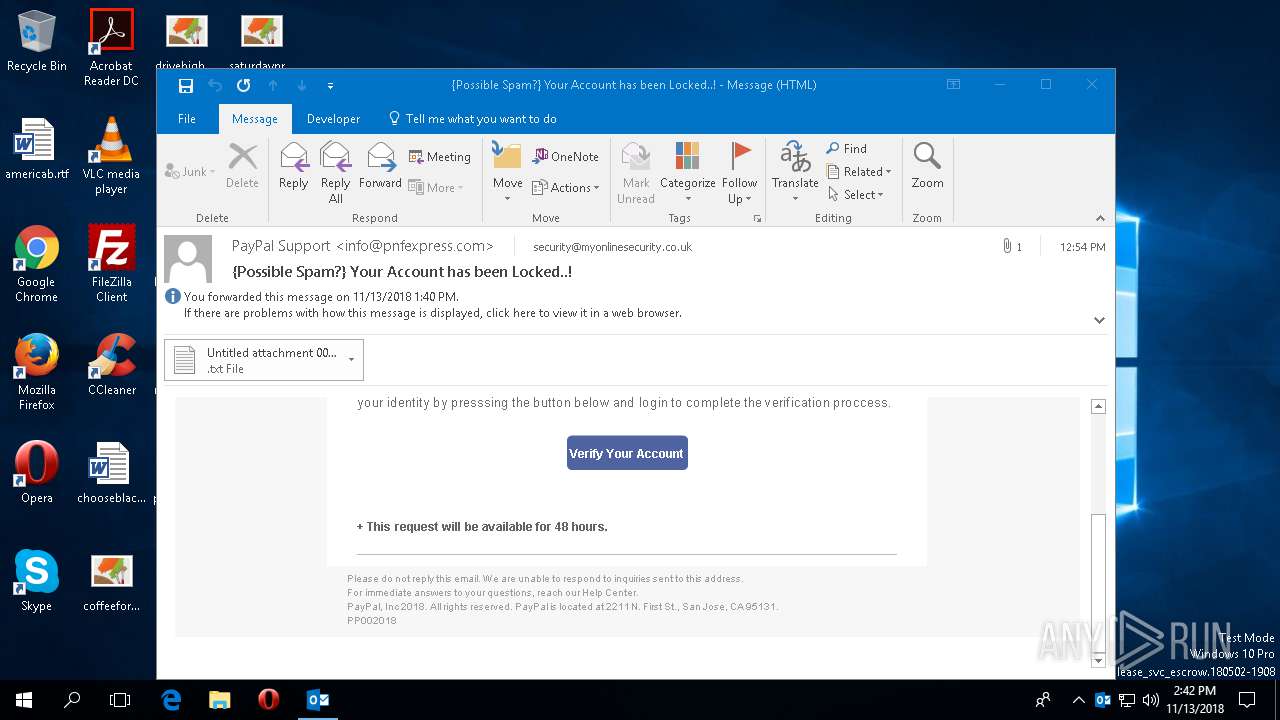
Task: Click the forwarded message info bar
Action: click(321, 297)
